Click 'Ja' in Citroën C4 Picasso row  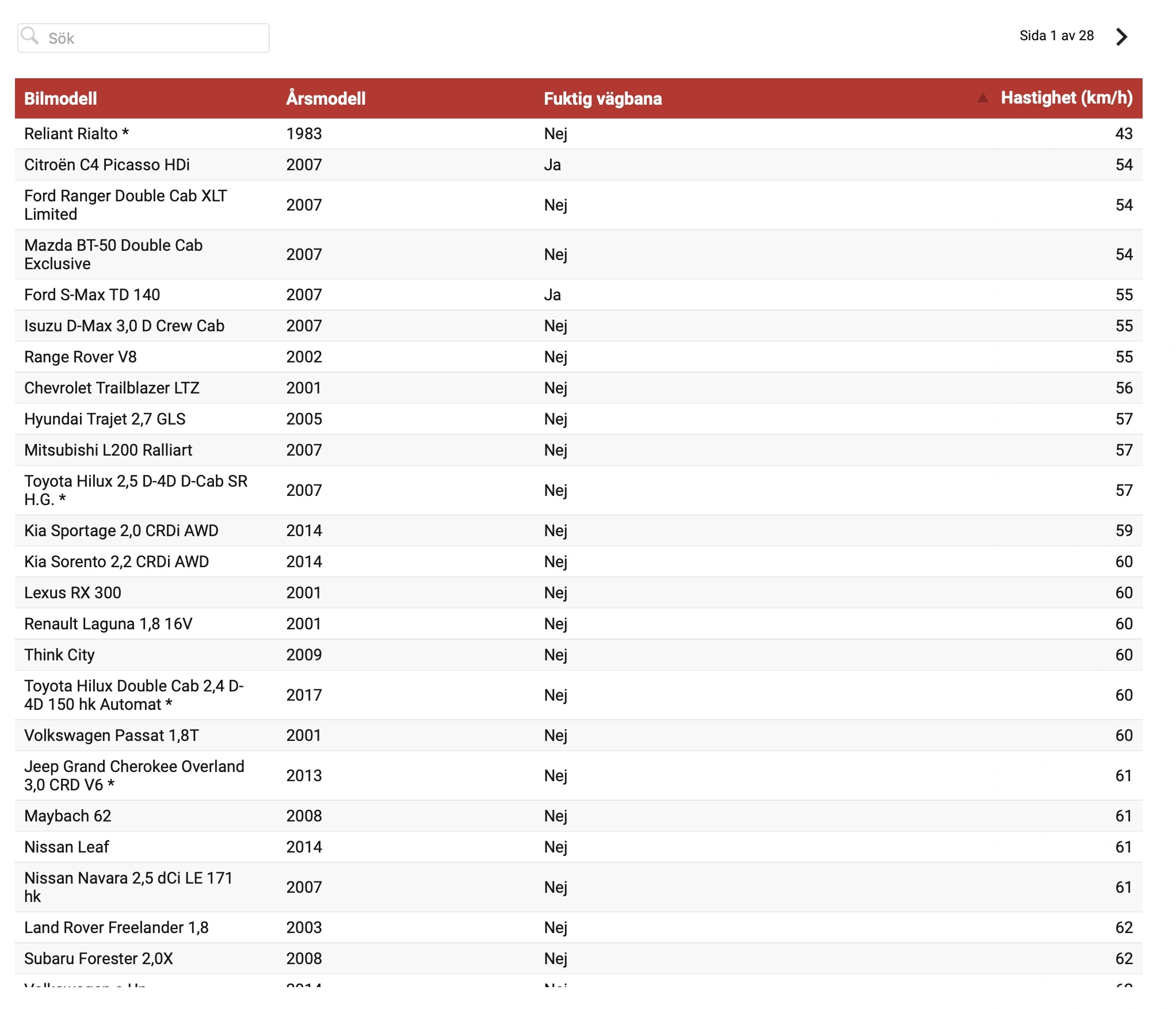tap(552, 165)
